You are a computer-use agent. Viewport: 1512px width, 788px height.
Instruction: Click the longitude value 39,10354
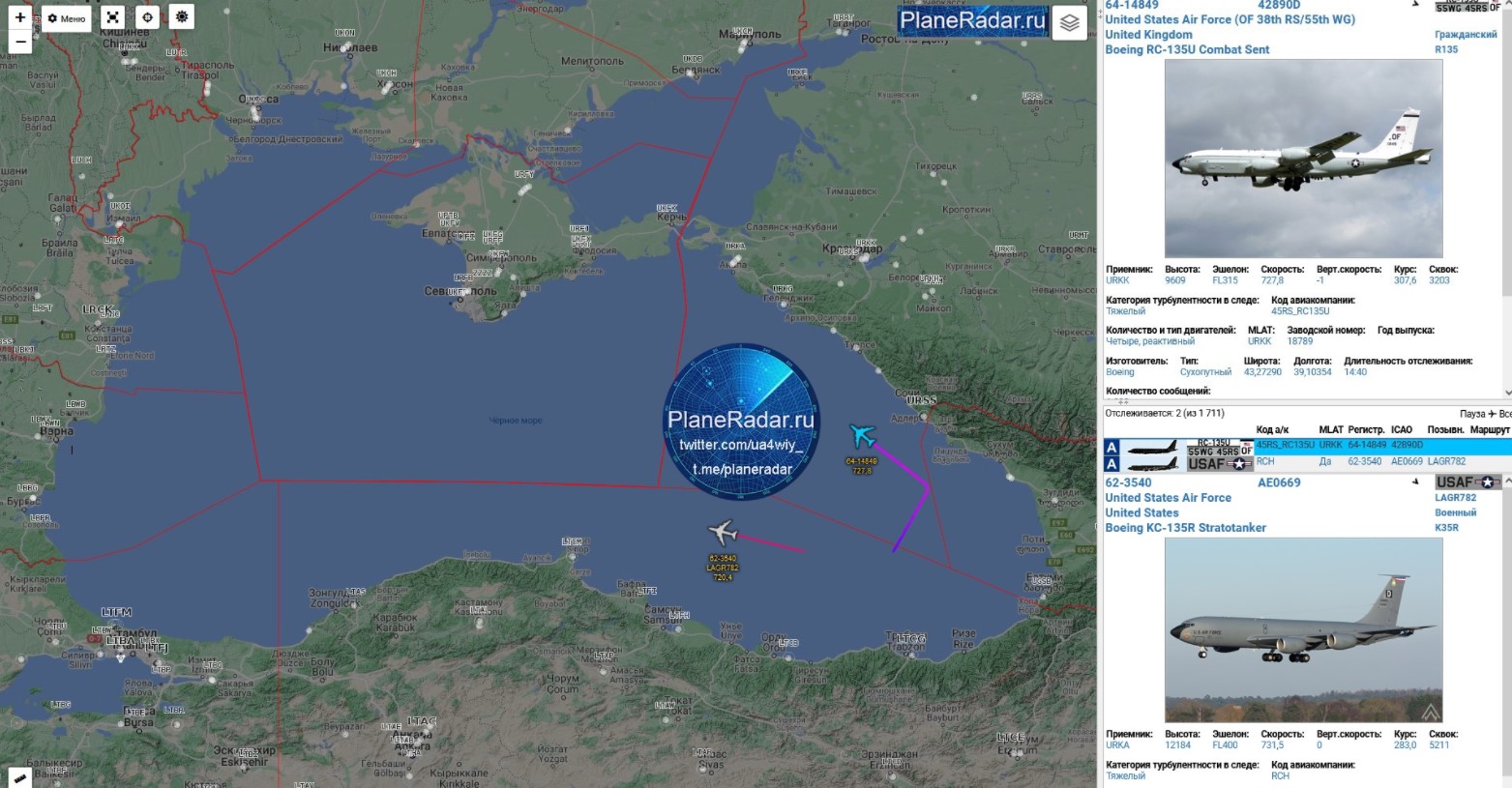click(x=1313, y=371)
